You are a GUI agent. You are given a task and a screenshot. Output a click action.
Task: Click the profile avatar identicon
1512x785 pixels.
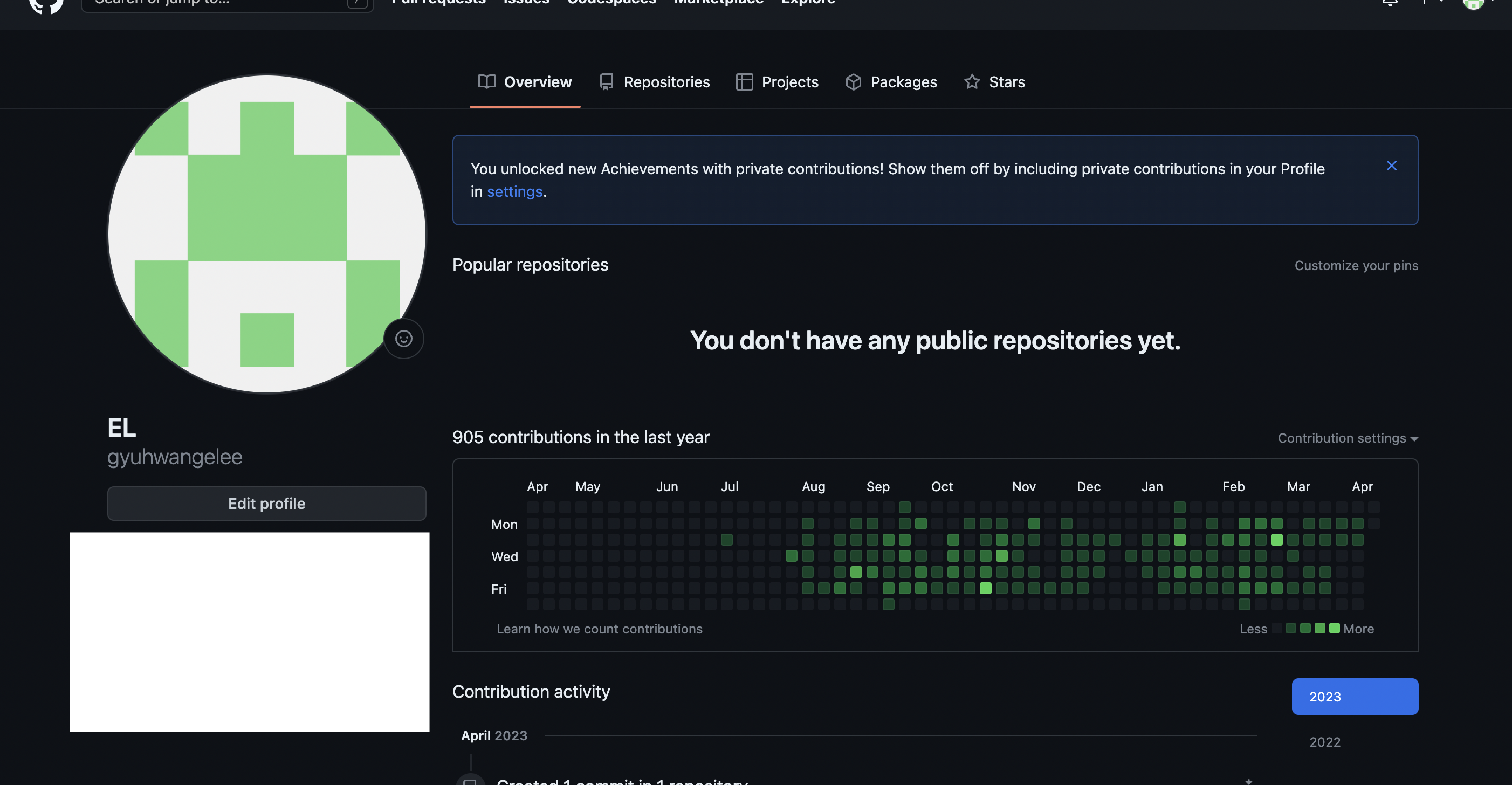[266, 233]
